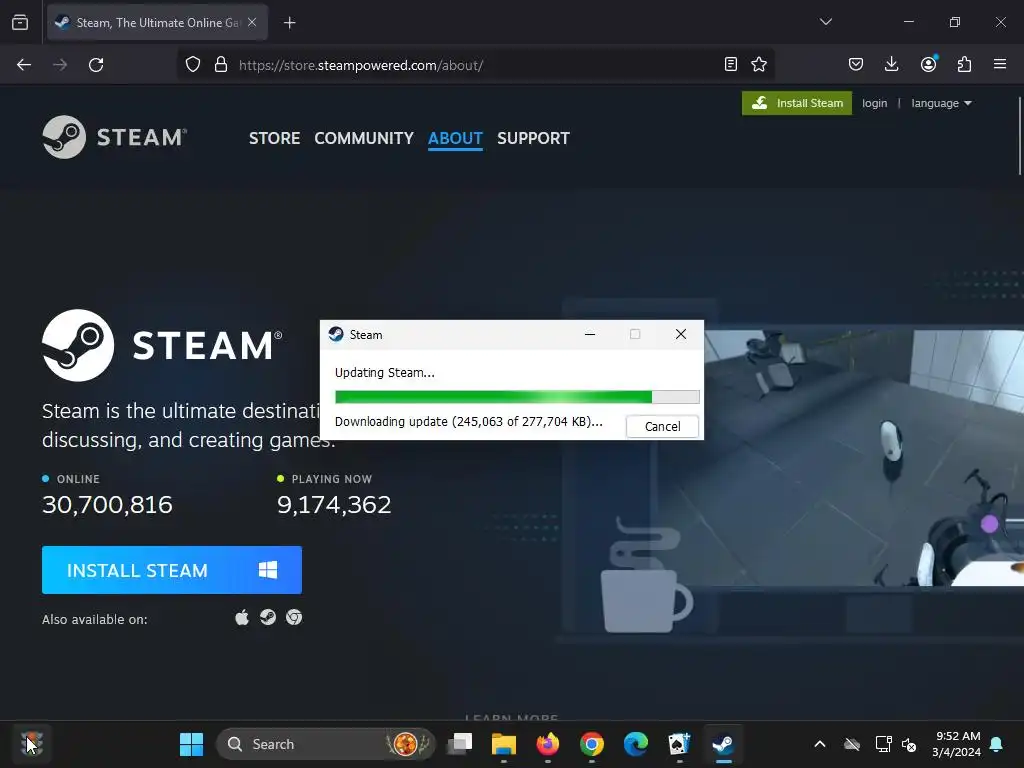This screenshot has height=768, width=1024.
Task: Expand the language dropdown
Action: pyautogui.click(x=941, y=103)
